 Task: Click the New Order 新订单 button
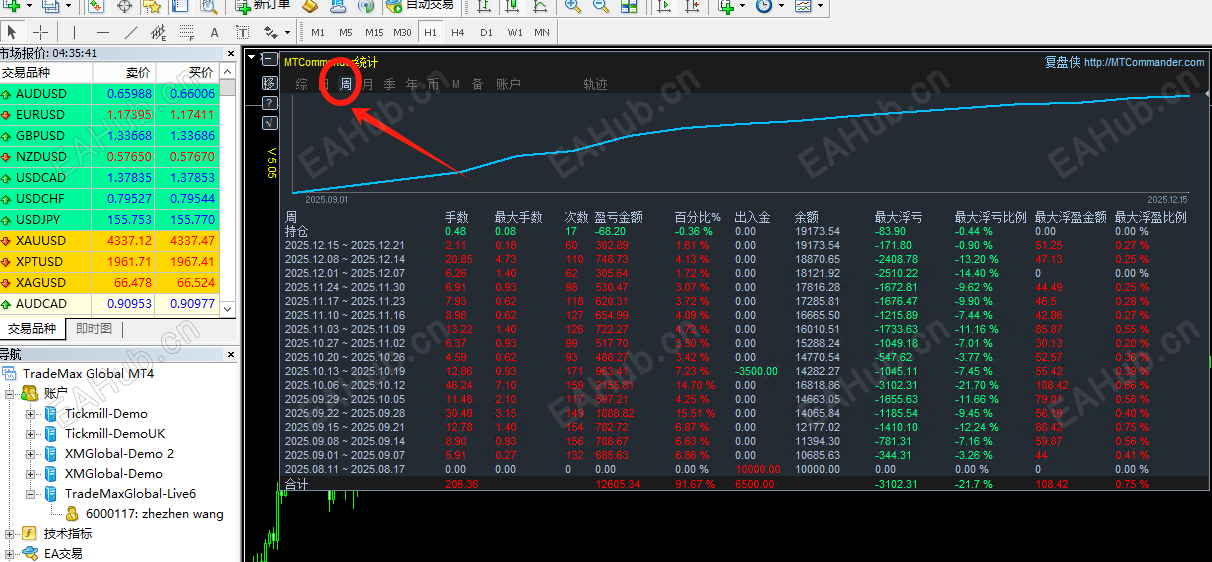(264, 6)
